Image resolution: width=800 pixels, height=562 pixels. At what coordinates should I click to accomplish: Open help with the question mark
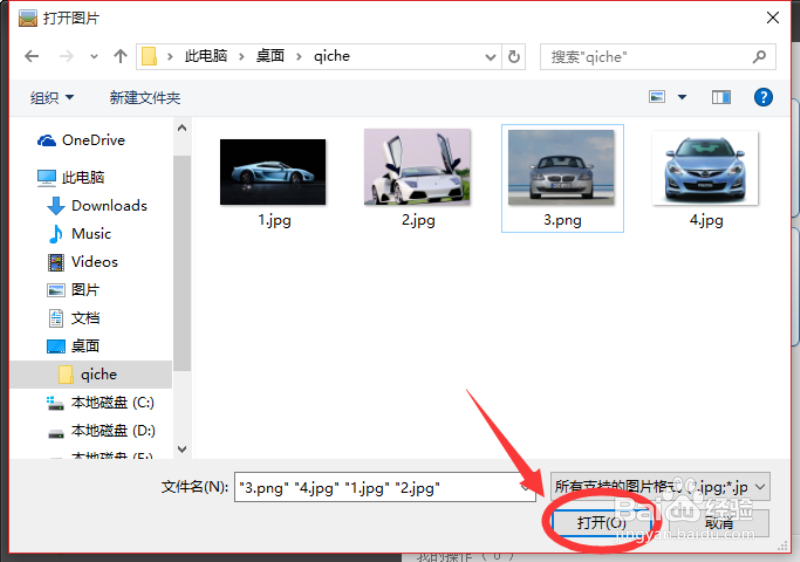(763, 97)
